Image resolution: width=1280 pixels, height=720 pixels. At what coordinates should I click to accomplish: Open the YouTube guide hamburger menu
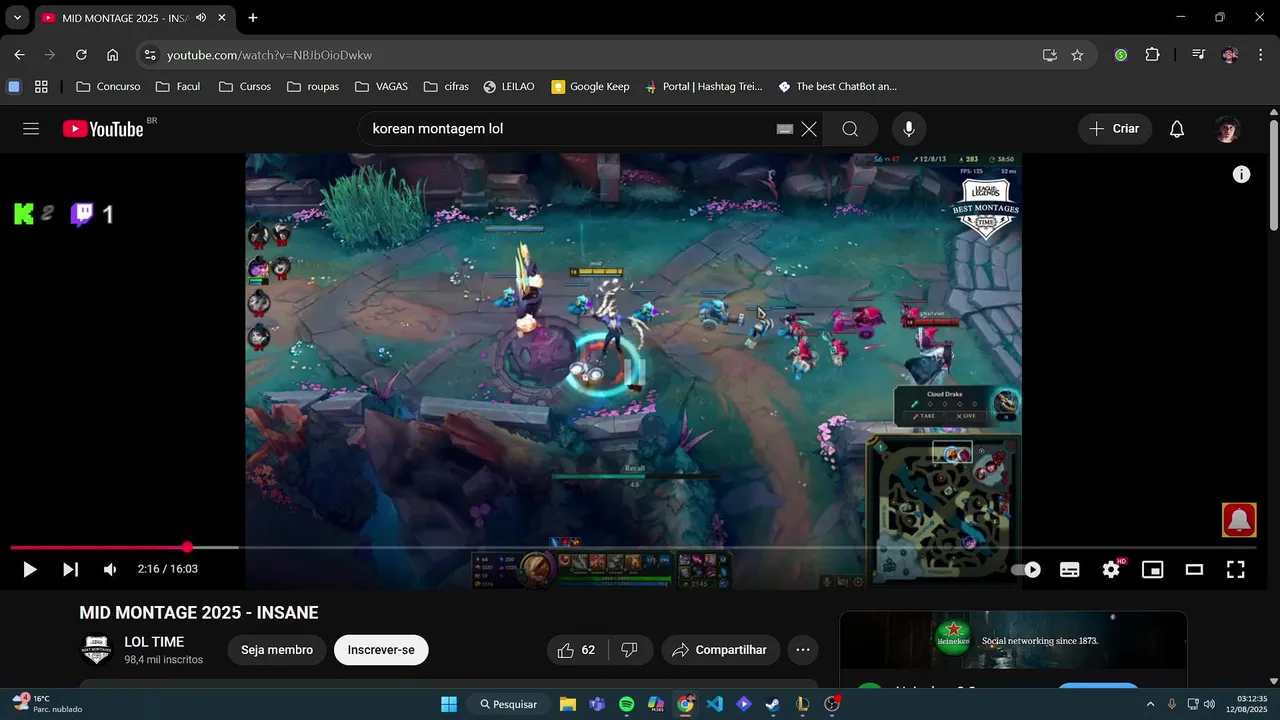coord(31,128)
